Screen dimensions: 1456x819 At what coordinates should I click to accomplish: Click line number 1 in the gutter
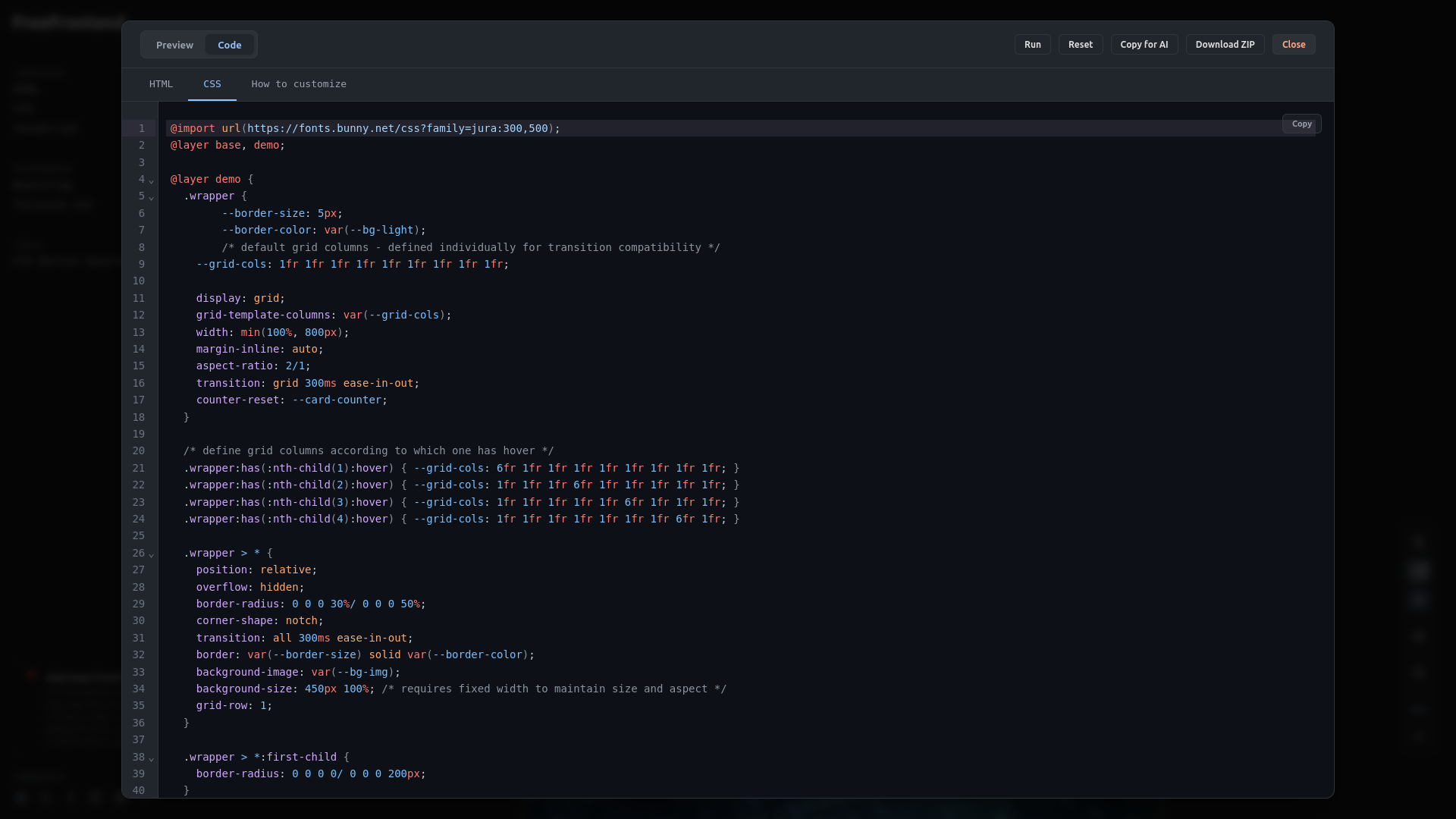pyautogui.click(x=142, y=128)
